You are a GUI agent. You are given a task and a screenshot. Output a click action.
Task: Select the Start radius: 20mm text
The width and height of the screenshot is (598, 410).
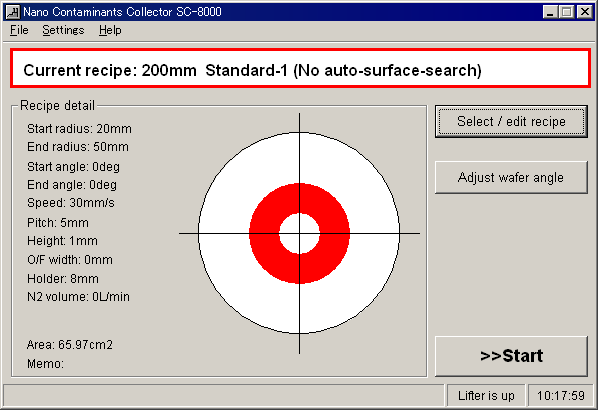pyautogui.click(x=79, y=129)
